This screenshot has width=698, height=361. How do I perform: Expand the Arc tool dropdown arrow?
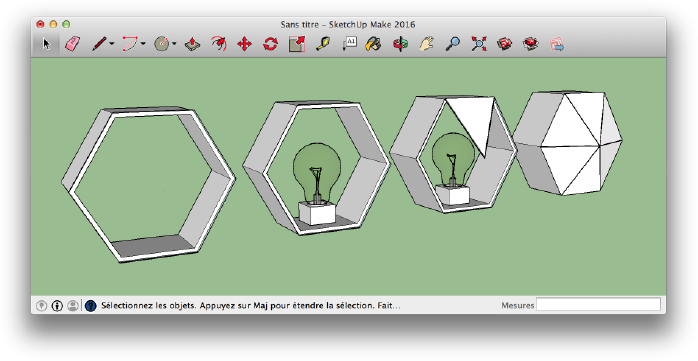tap(143, 44)
